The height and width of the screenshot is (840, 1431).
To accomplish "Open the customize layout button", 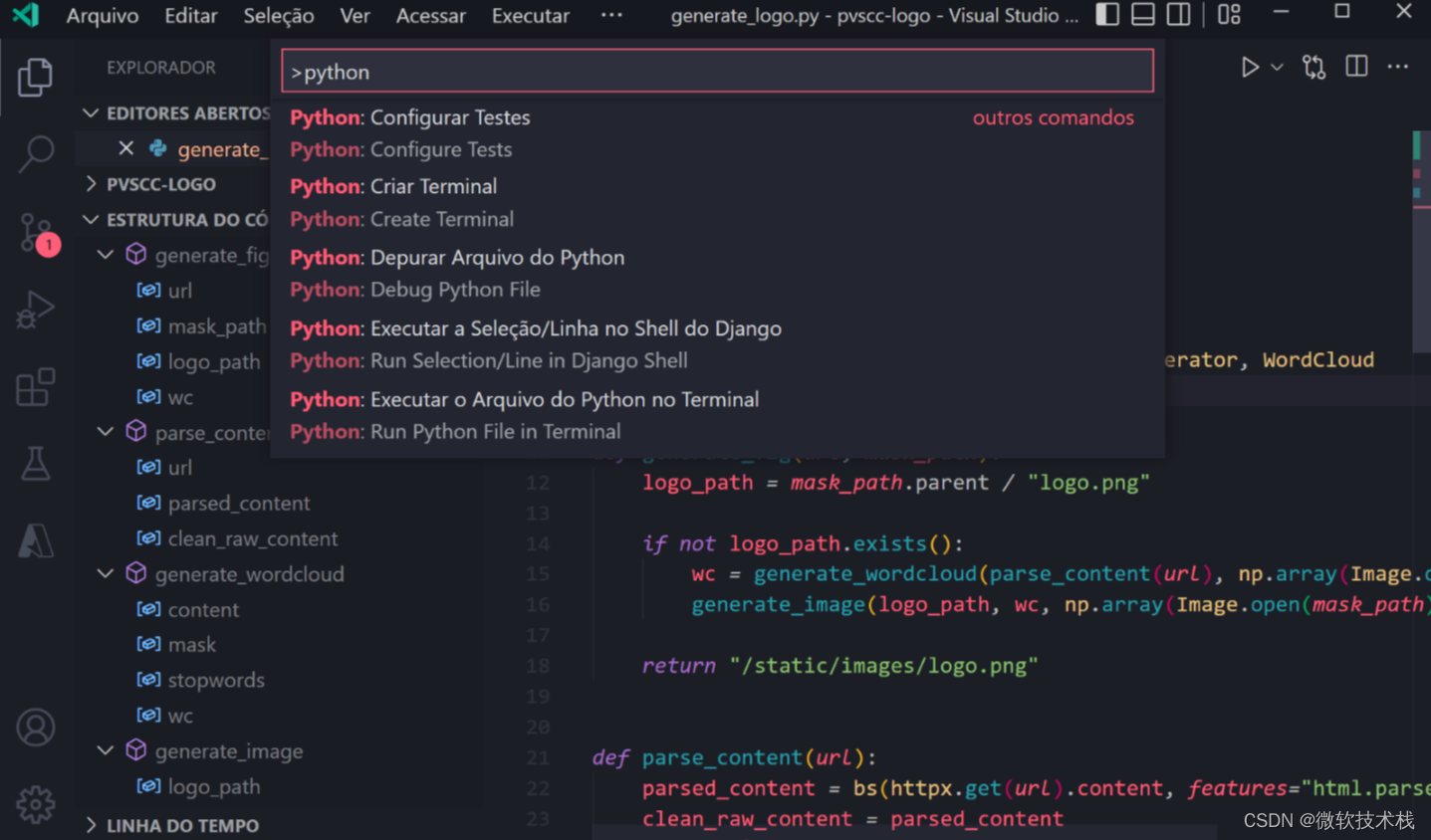I will [1229, 14].
